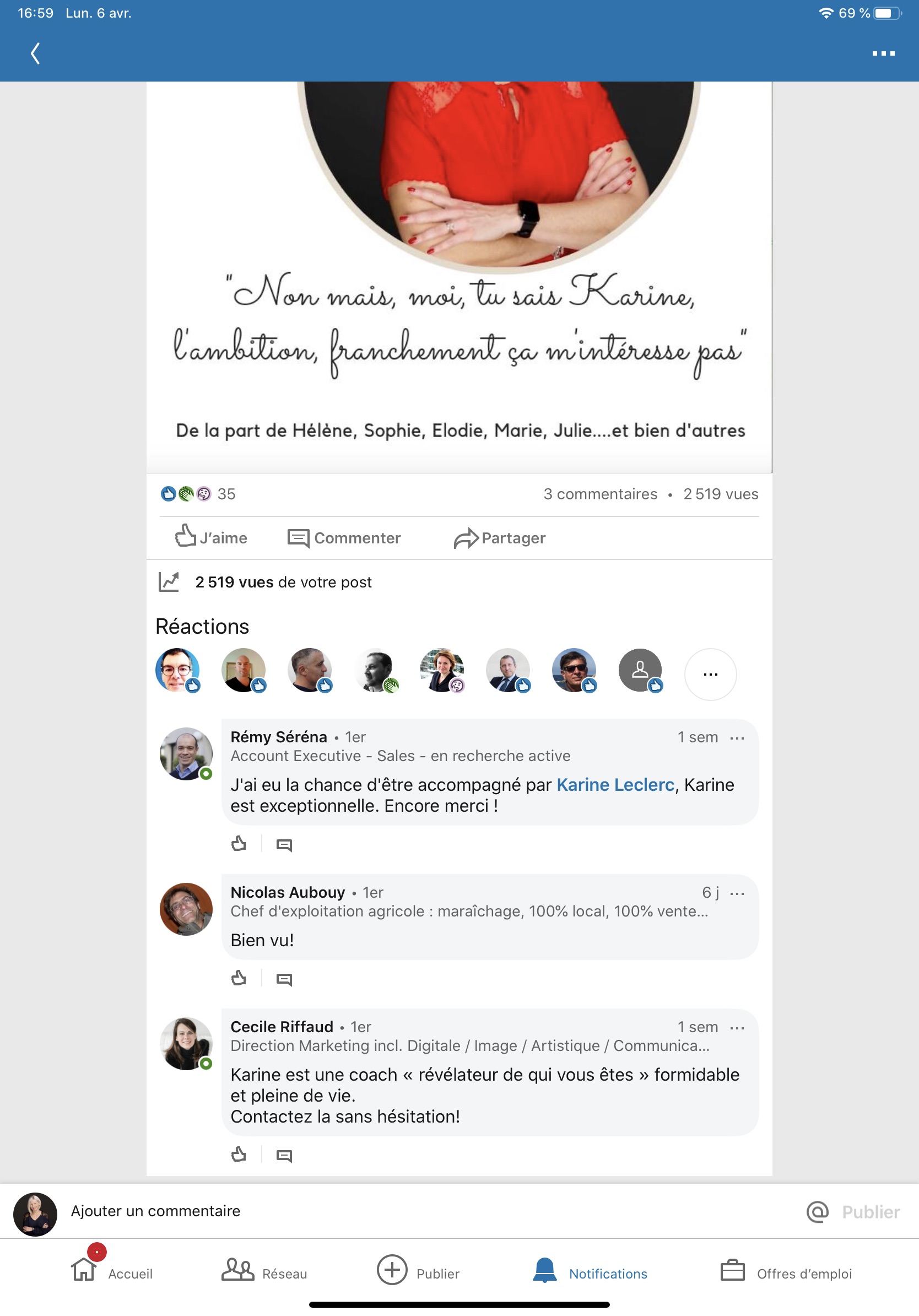Like Nicolas Aubouy's comment
Image resolution: width=919 pixels, height=1316 pixels.
[239, 978]
